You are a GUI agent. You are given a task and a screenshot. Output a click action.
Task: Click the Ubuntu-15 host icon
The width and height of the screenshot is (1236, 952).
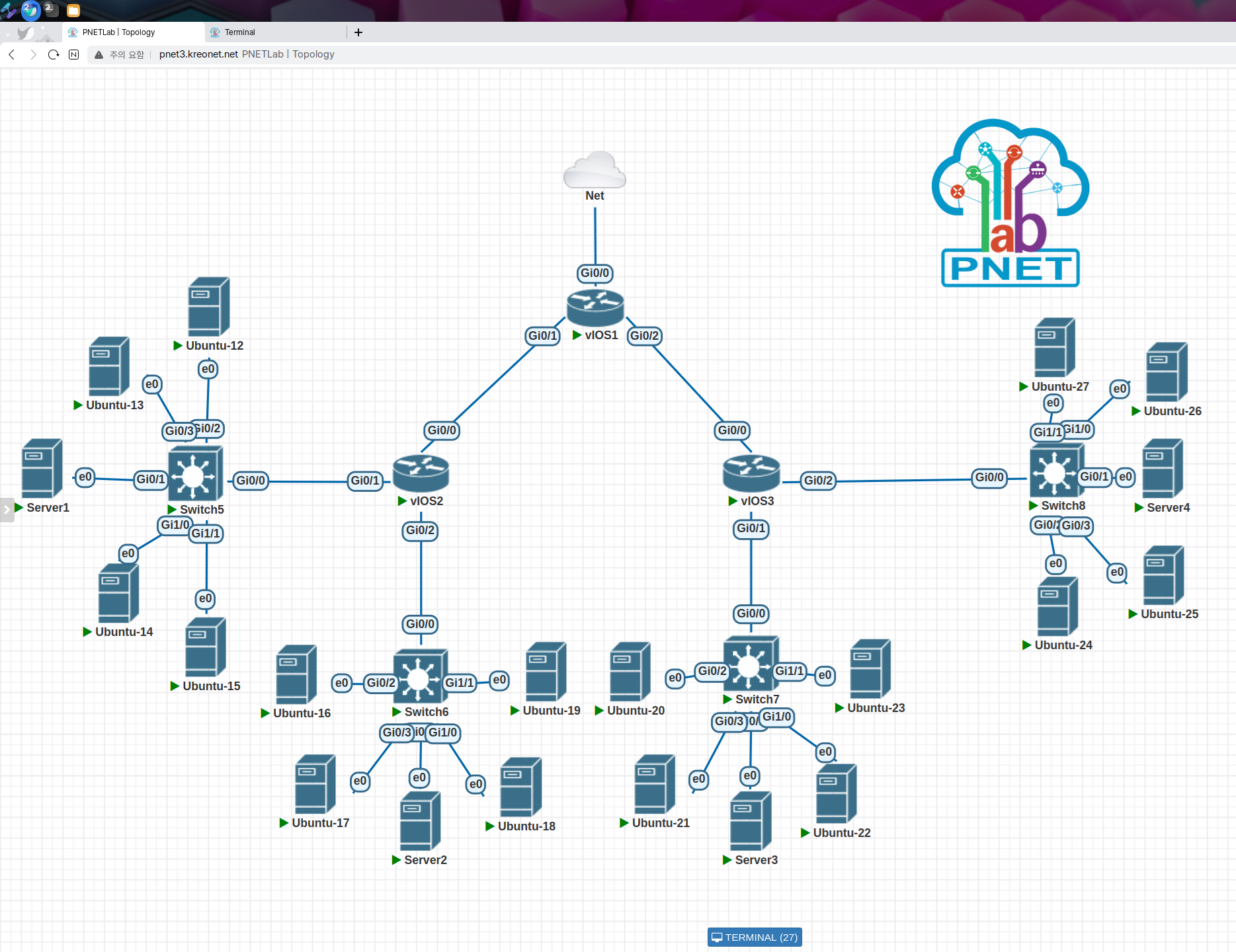pyautogui.click(x=206, y=647)
